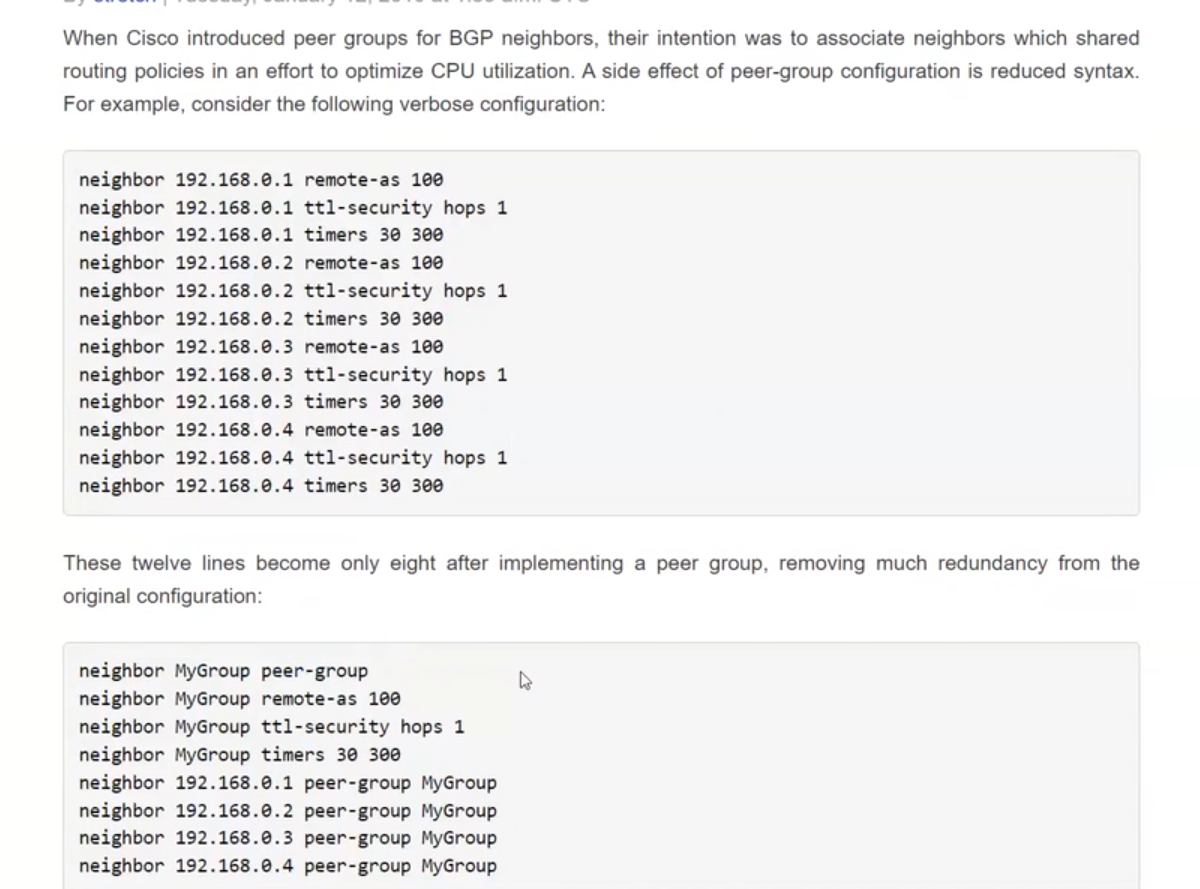Click the 'neighbor 192.168.0.4 timers 30 300' line
The image size is (1200, 889).
pos(260,486)
